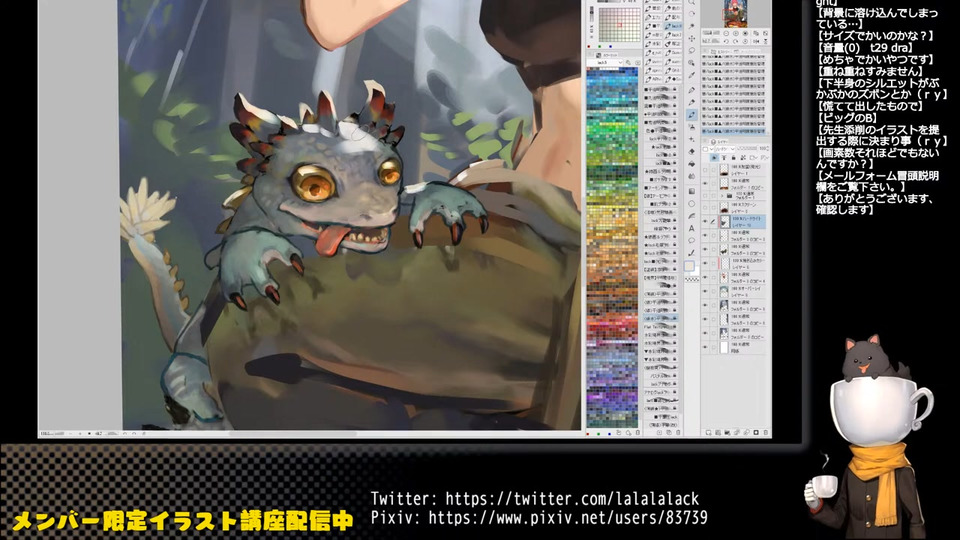The image size is (960, 540).
Task: Select the Airbrush tool
Action: (692, 127)
